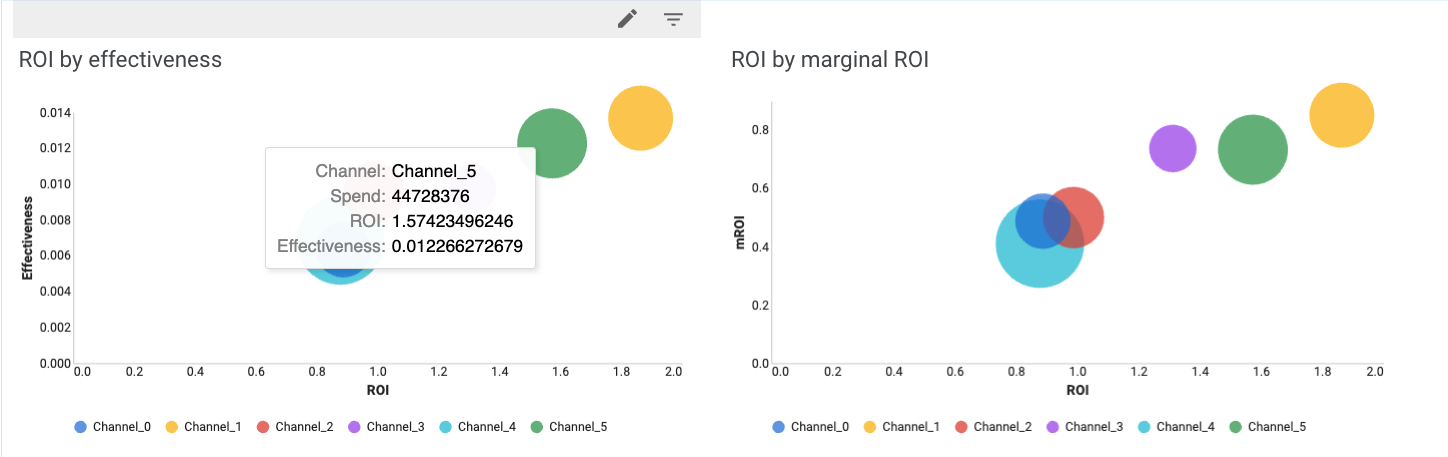Select the green Channel_5 bubble in mROI chart
This screenshot has width=1448, height=457.
(1252, 150)
